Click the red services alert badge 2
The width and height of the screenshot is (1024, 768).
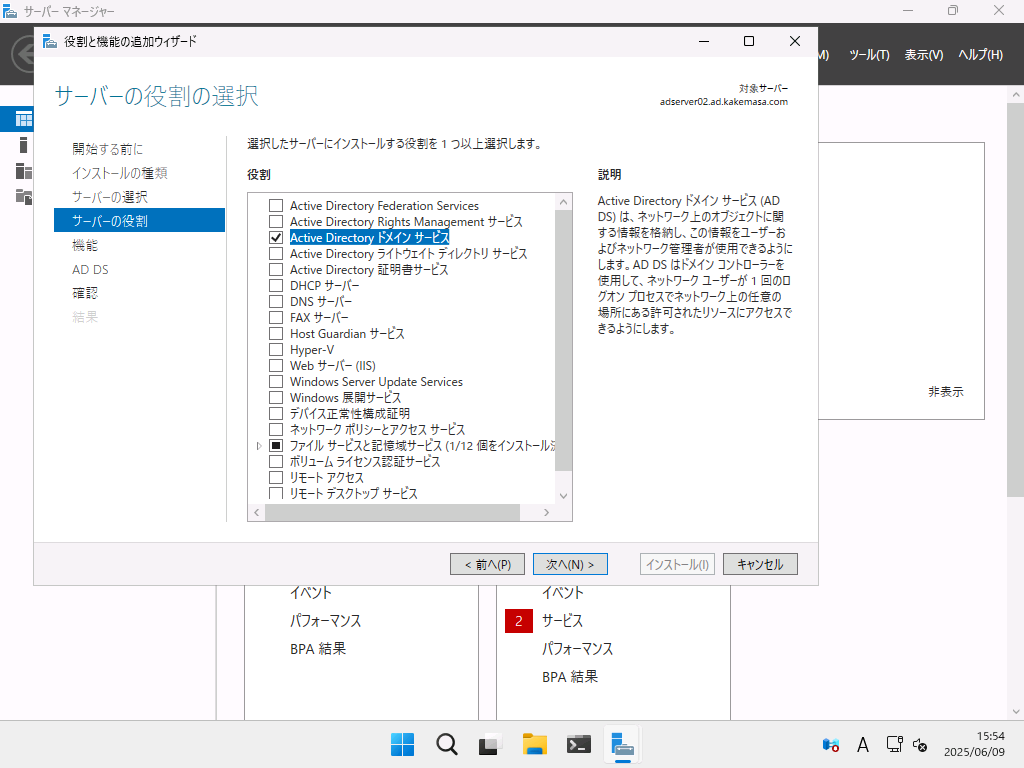pos(519,621)
